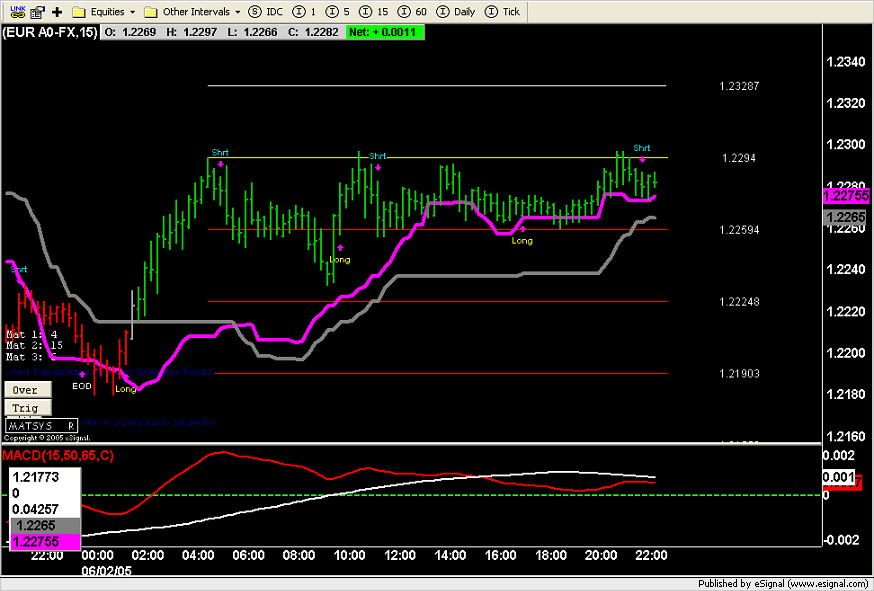Select the IDC symbol shortcut
Image resolution: width=874 pixels, height=591 pixels.
coord(265,11)
